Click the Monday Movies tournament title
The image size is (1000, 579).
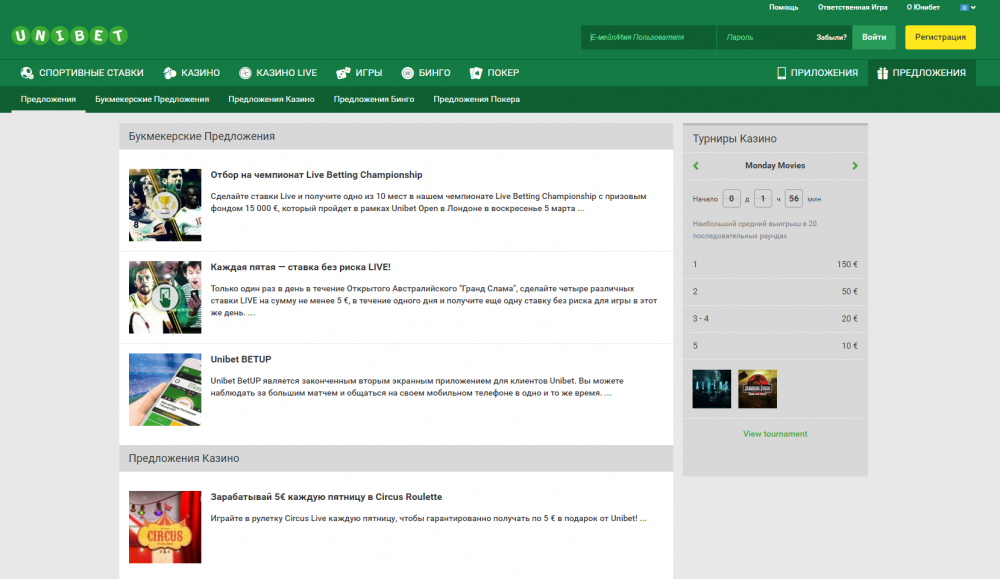[775, 166]
